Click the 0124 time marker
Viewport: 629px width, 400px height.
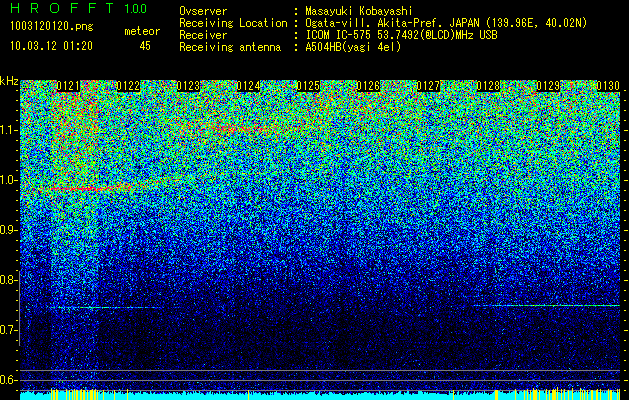[248, 86]
